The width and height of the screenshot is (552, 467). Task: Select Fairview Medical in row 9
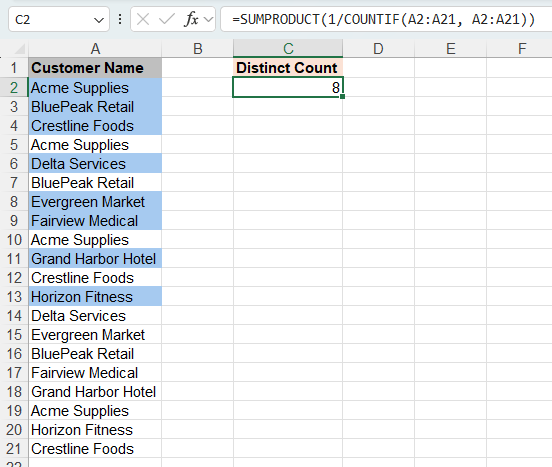(x=95, y=221)
